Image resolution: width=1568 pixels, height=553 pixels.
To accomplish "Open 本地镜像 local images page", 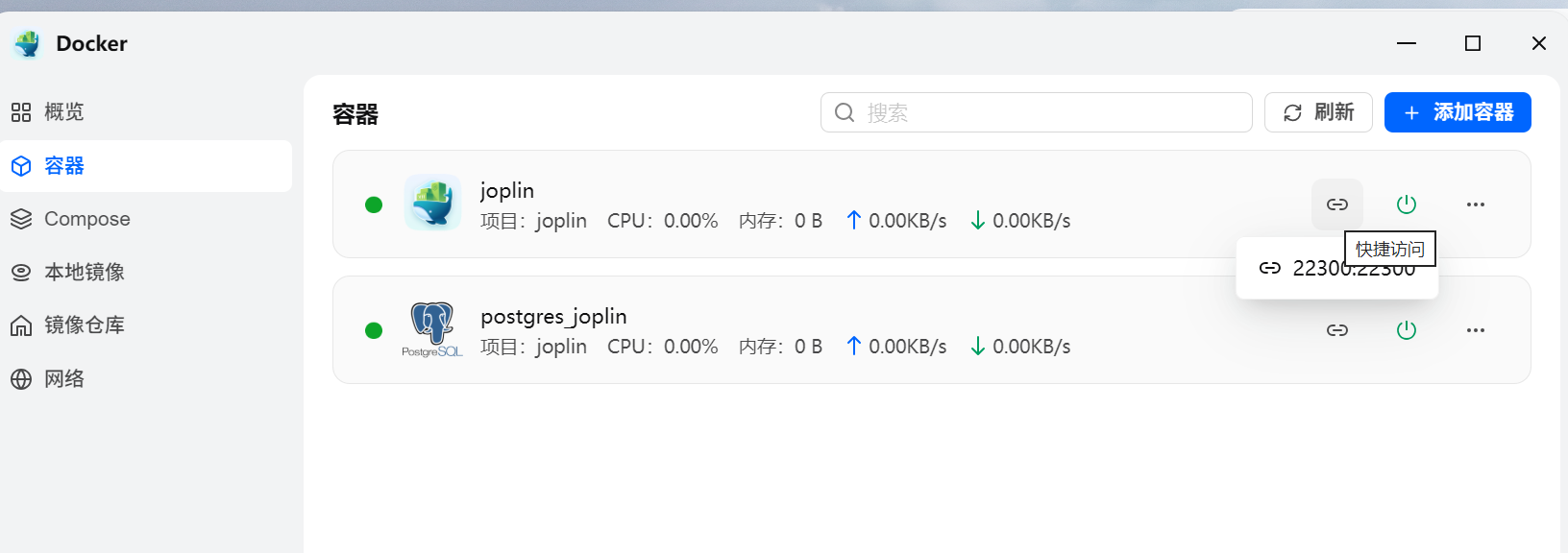I will point(84,272).
